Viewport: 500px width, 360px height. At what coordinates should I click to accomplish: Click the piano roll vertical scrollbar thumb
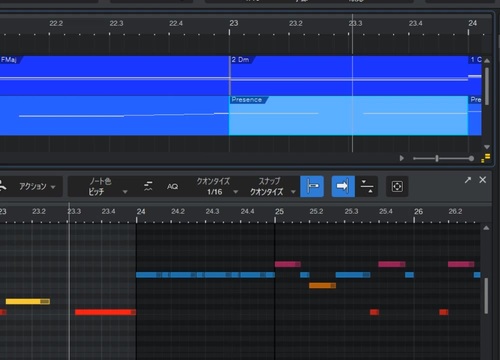[486, 296]
